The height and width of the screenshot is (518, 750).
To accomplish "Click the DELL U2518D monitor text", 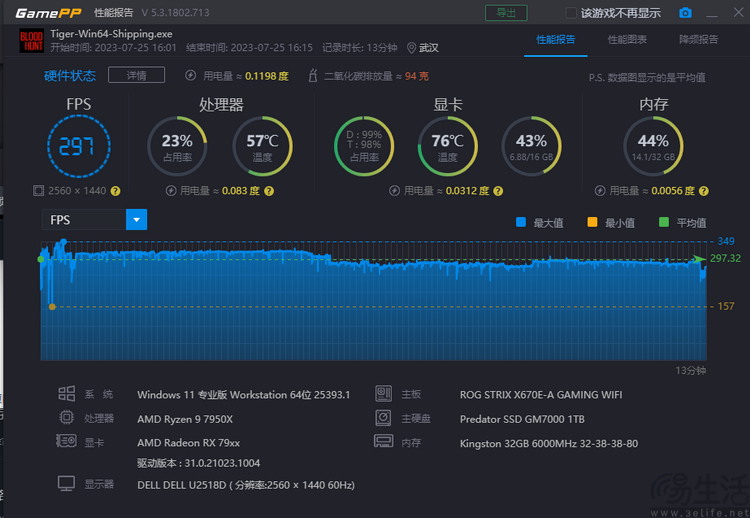I will [246, 485].
